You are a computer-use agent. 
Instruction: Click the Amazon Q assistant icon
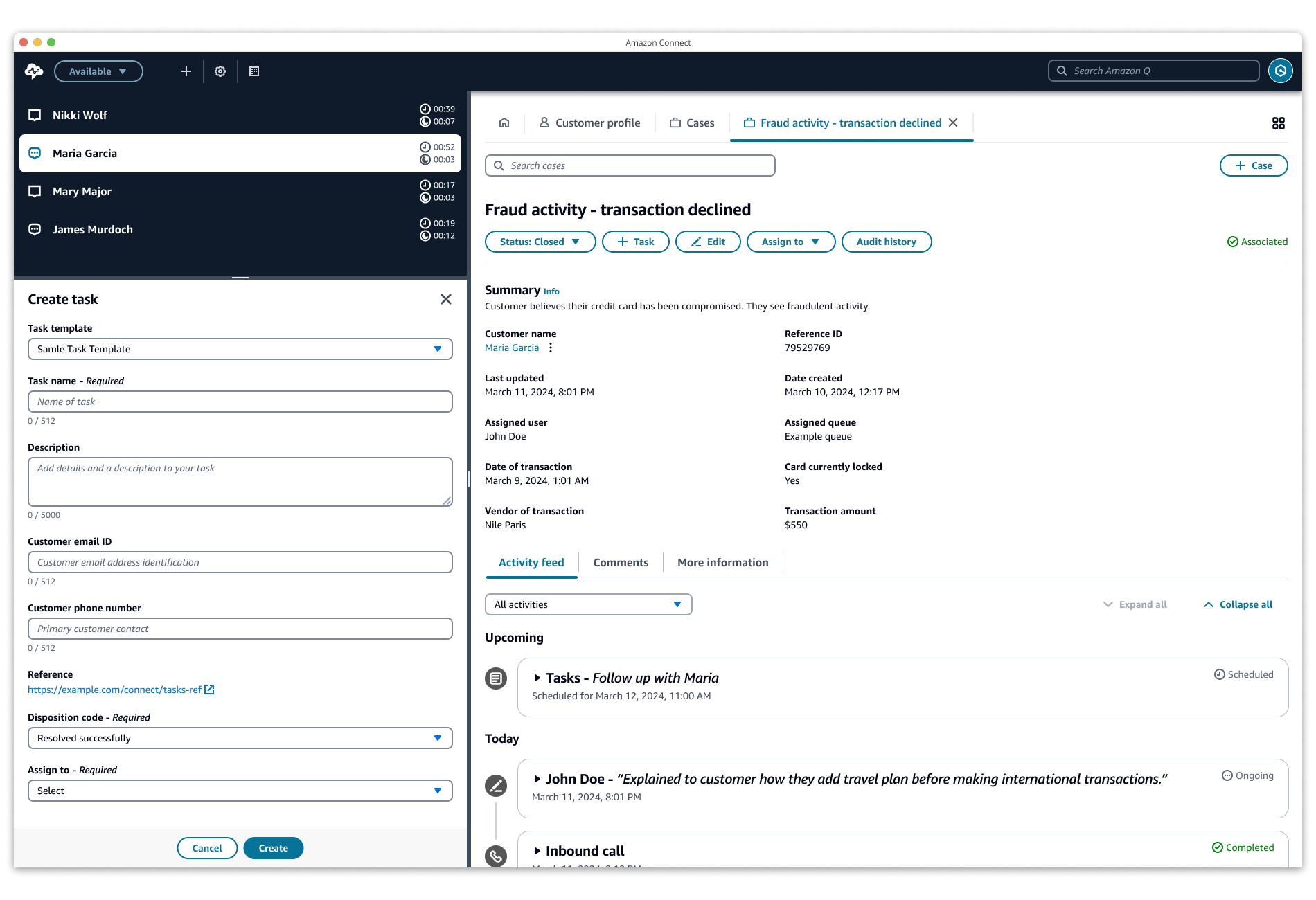point(1280,71)
